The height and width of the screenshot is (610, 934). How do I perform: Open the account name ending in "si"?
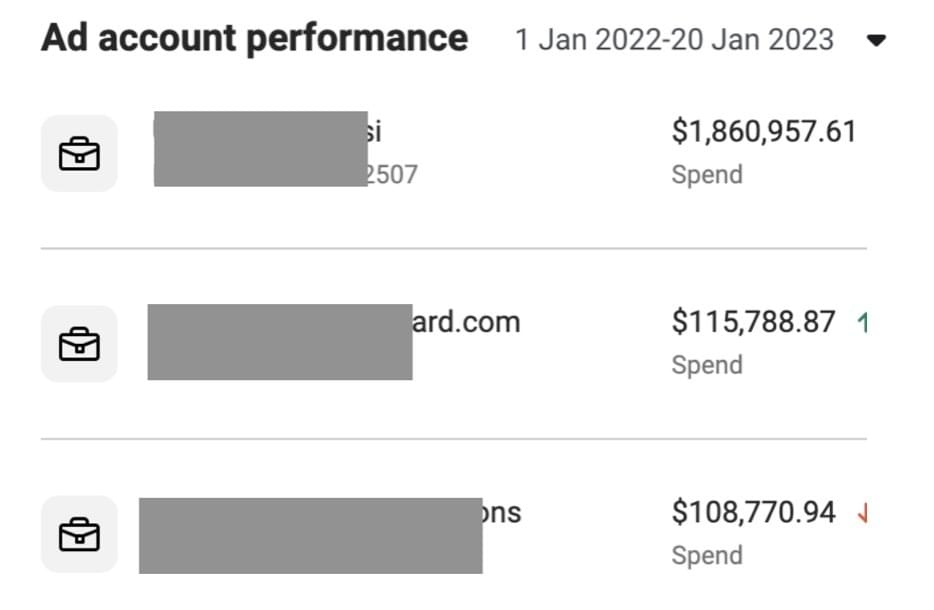pyautogui.click(x=375, y=131)
